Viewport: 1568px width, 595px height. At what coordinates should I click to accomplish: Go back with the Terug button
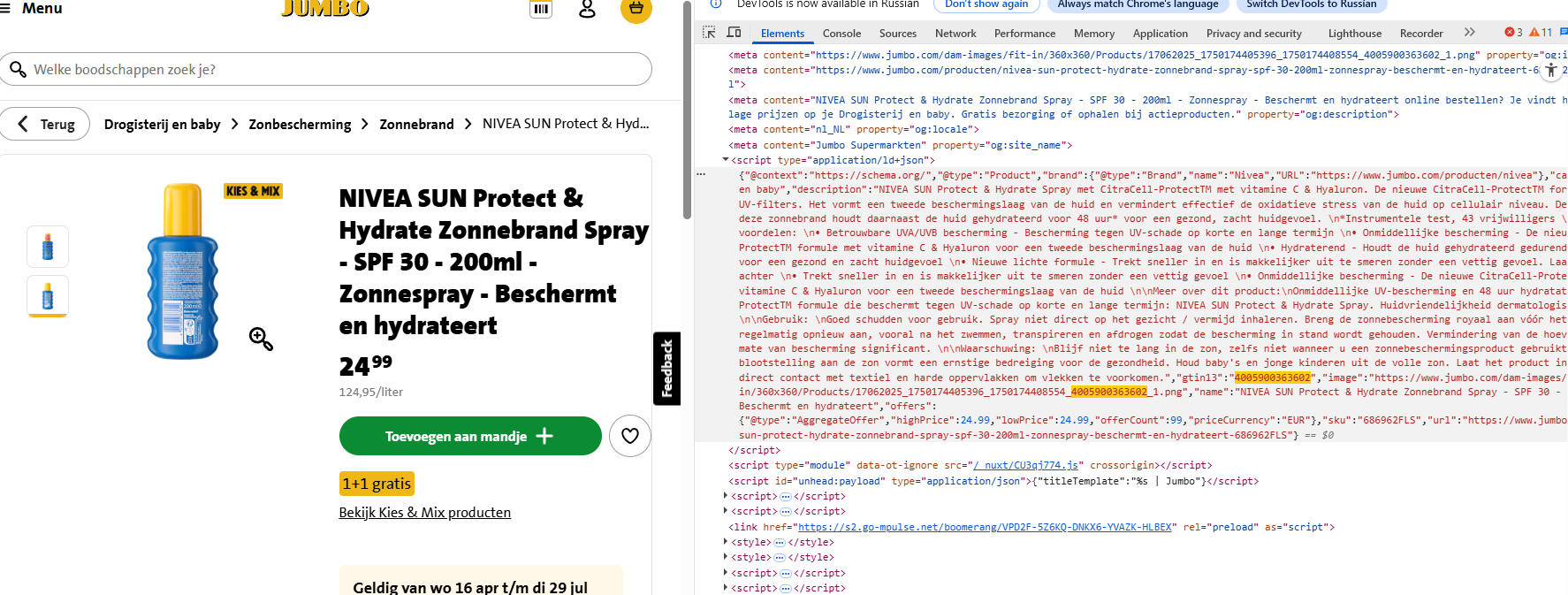pos(45,124)
